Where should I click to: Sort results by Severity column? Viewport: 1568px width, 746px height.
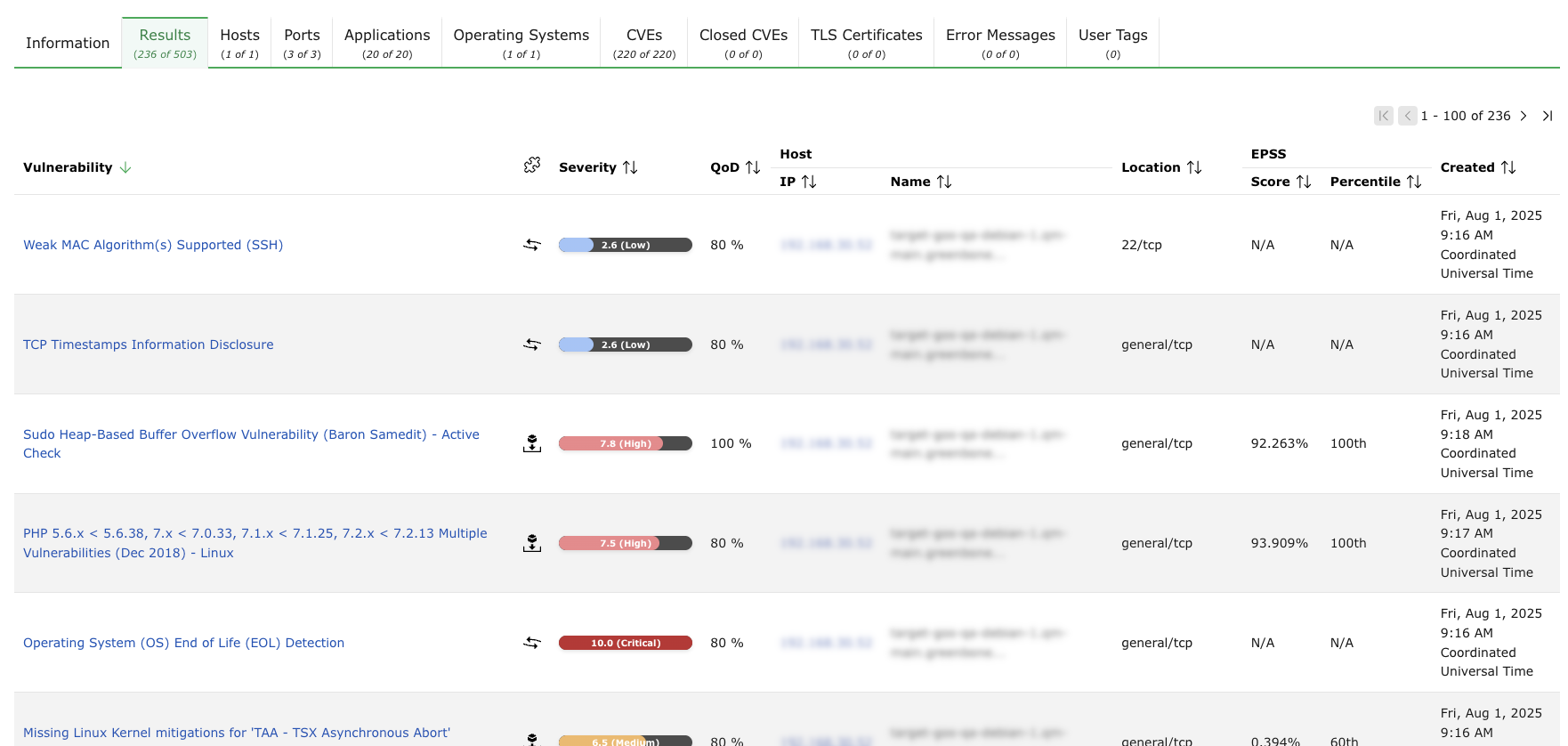point(598,167)
